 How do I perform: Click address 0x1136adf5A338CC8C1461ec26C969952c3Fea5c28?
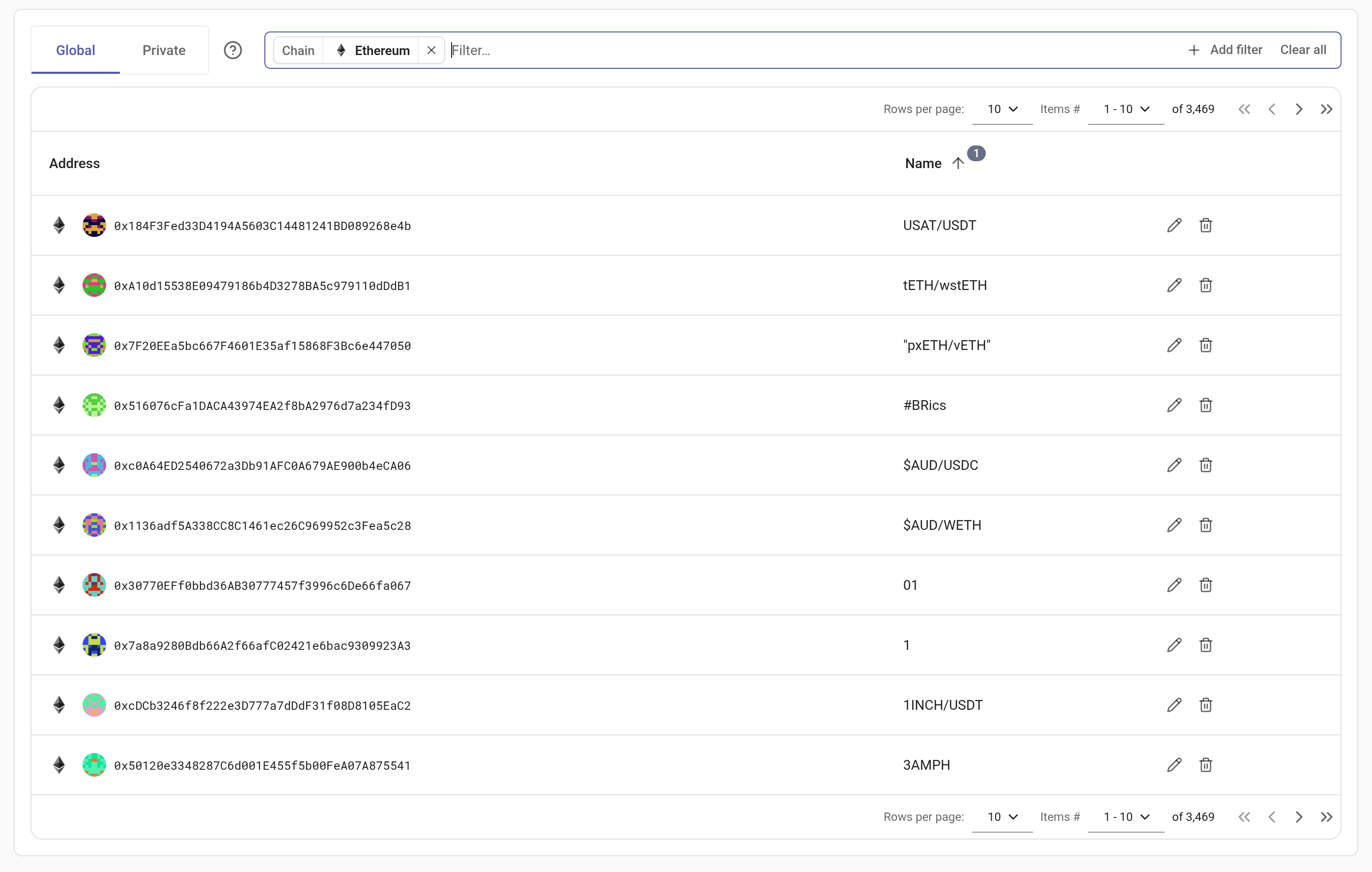(x=262, y=525)
